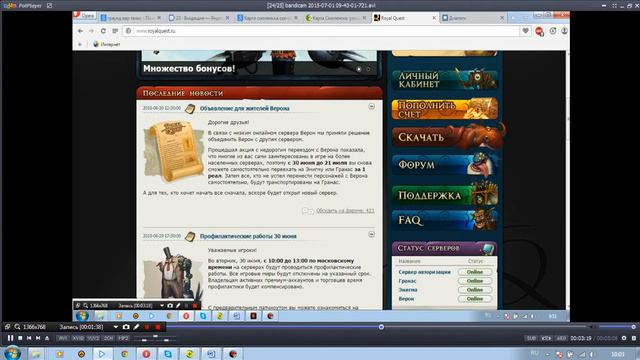The image size is (640, 360).
Task: Open the last browser tab right of Royal Quest
Action: click(x=473, y=18)
